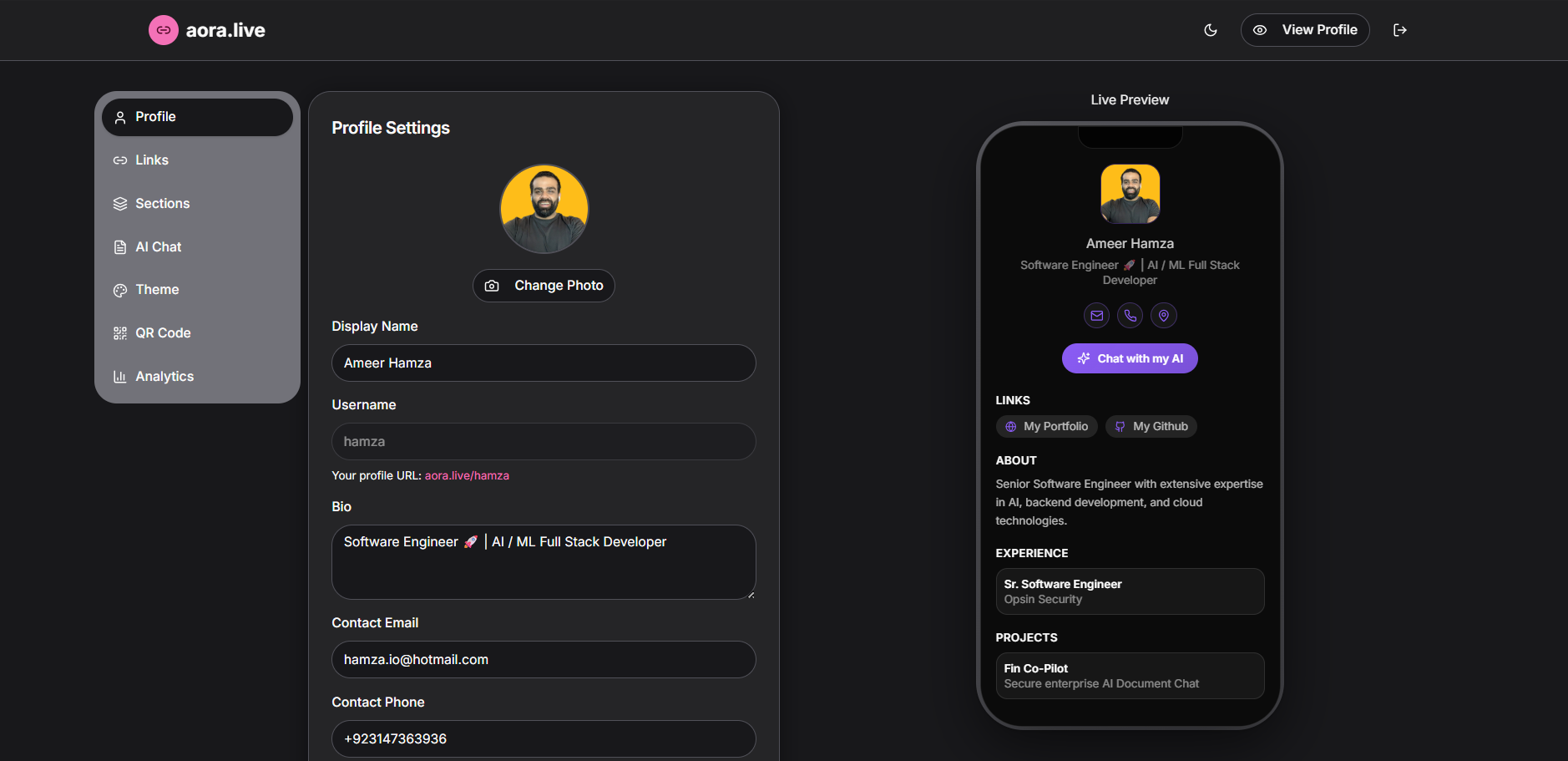Viewport: 1568px width, 761px height.
Task: Open the aora.live/hamza profile URL link
Action: point(467,474)
